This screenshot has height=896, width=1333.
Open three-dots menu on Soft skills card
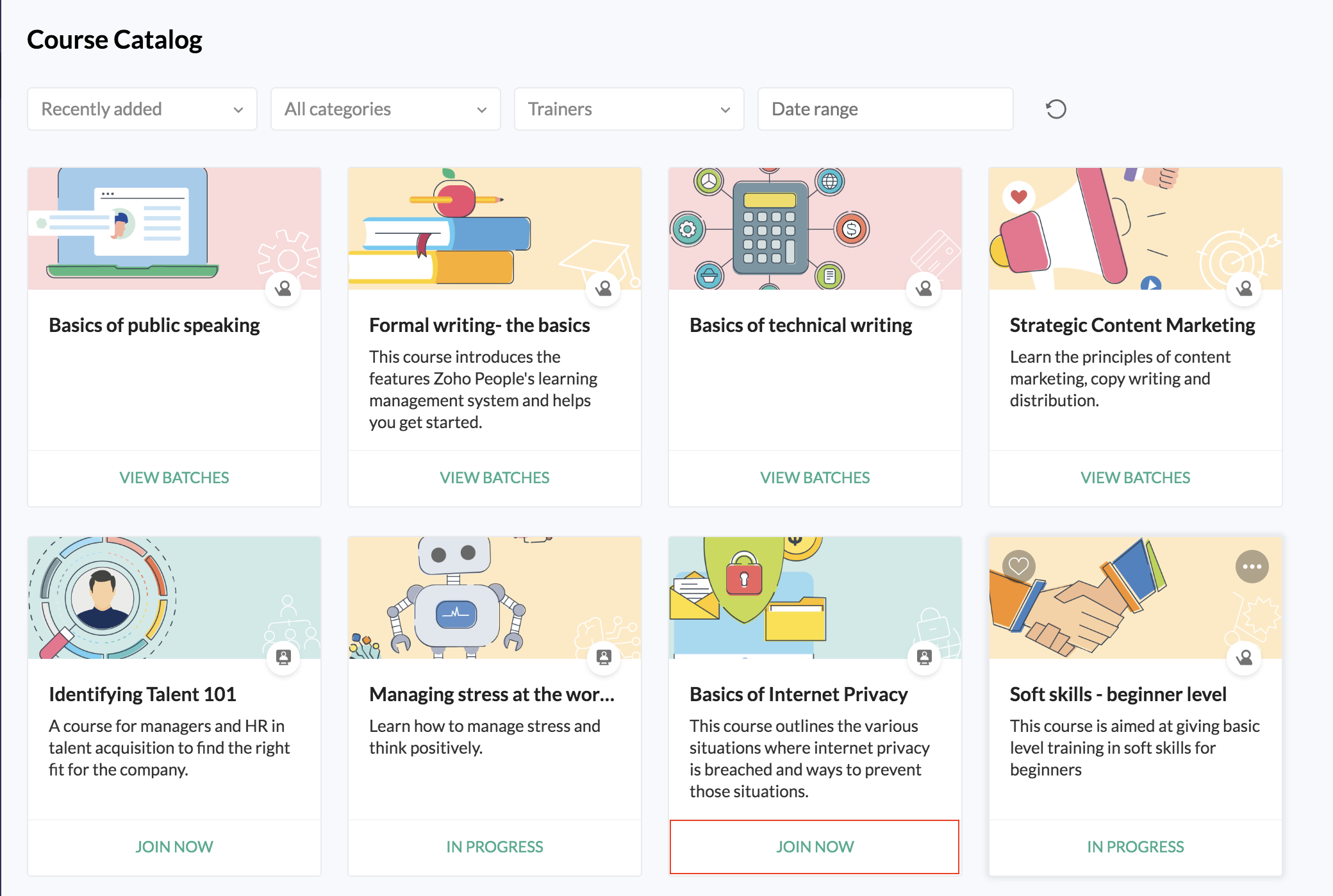(1251, 566)
